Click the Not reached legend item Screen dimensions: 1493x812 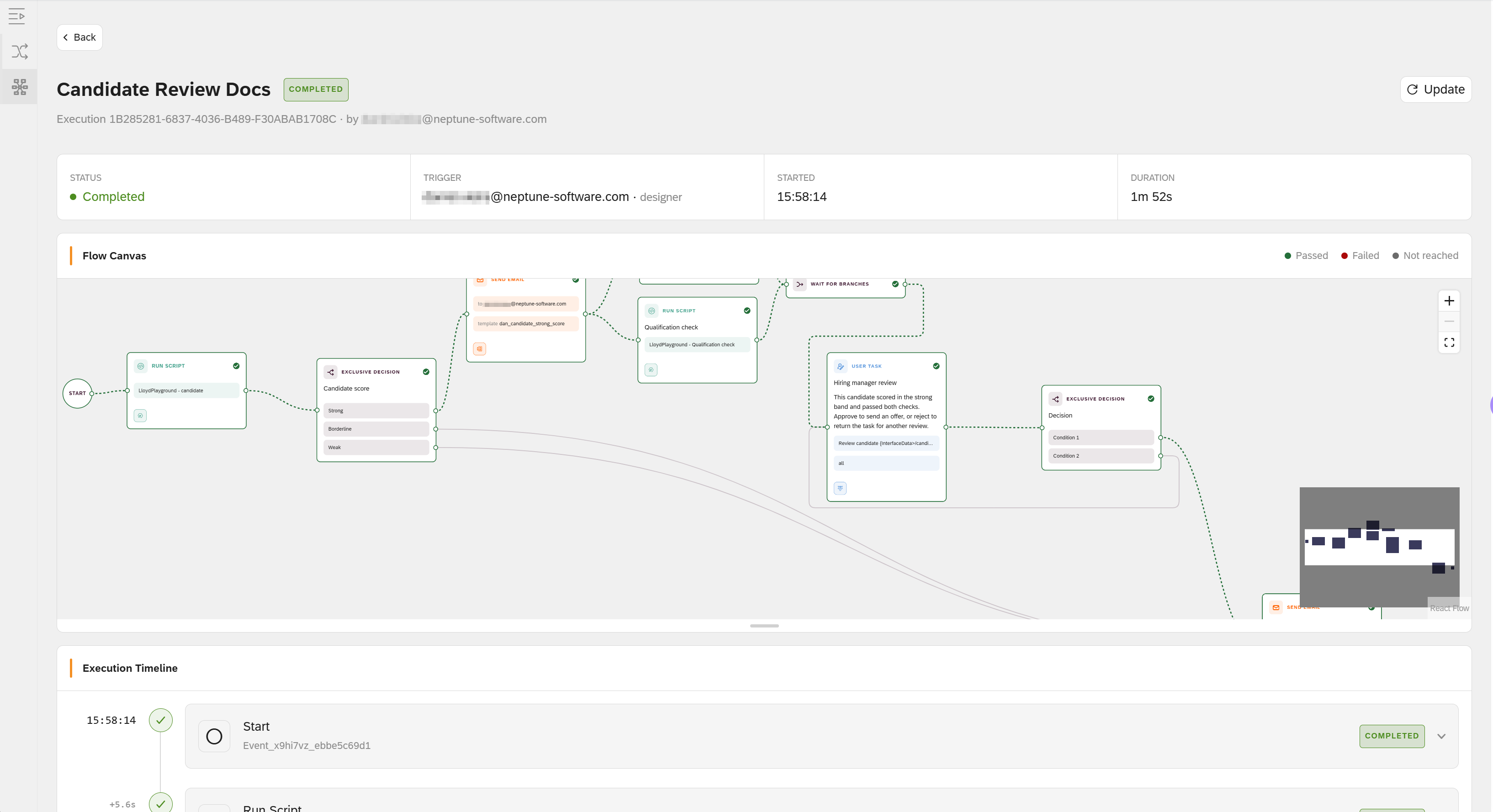pos(1425,255)
